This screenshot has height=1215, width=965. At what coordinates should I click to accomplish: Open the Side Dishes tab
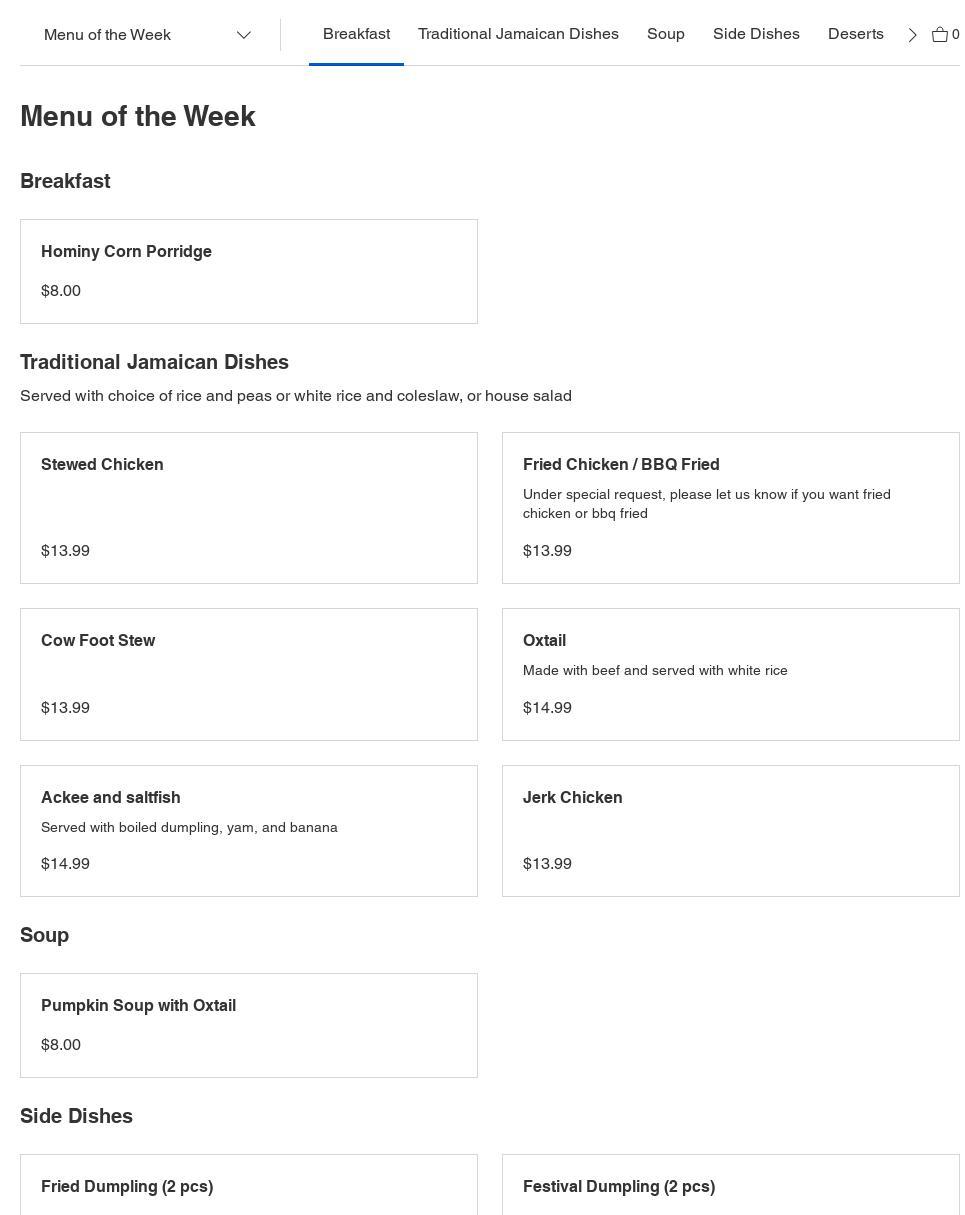(756, 34)
